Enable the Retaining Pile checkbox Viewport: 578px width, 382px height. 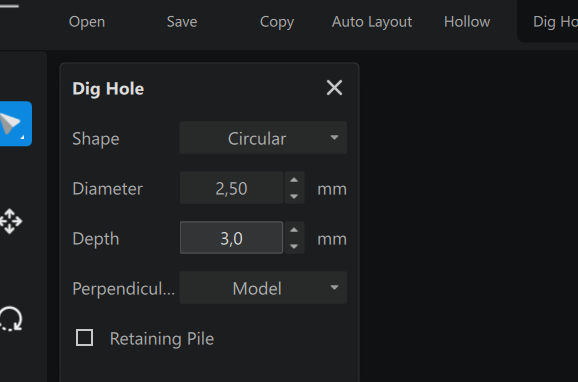coord(84,338)
